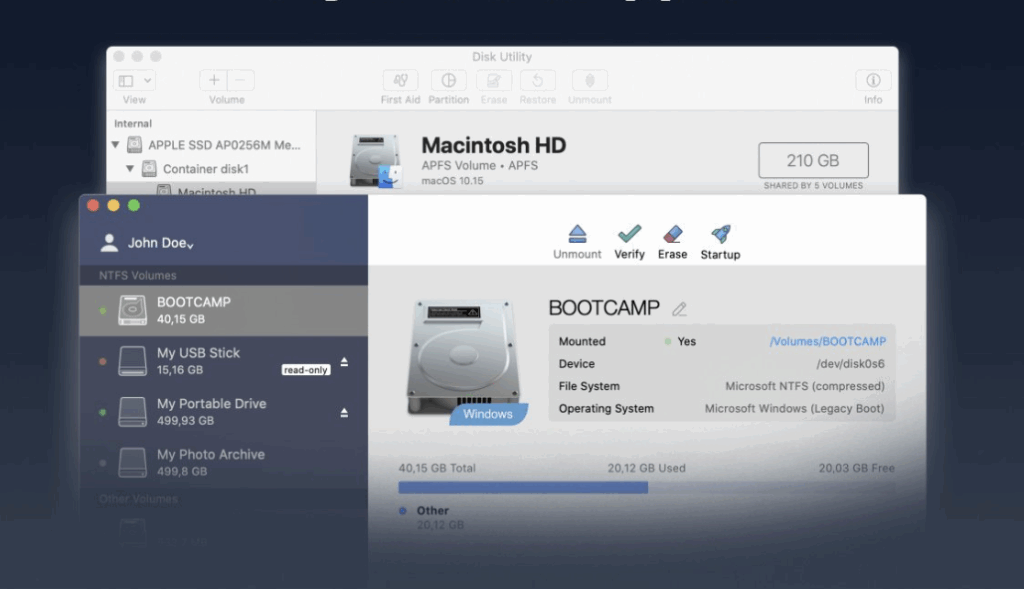The width and height of the screenshot is (1024, 589).
Task: Add a volume with the plus button
Action: [214, 80]
